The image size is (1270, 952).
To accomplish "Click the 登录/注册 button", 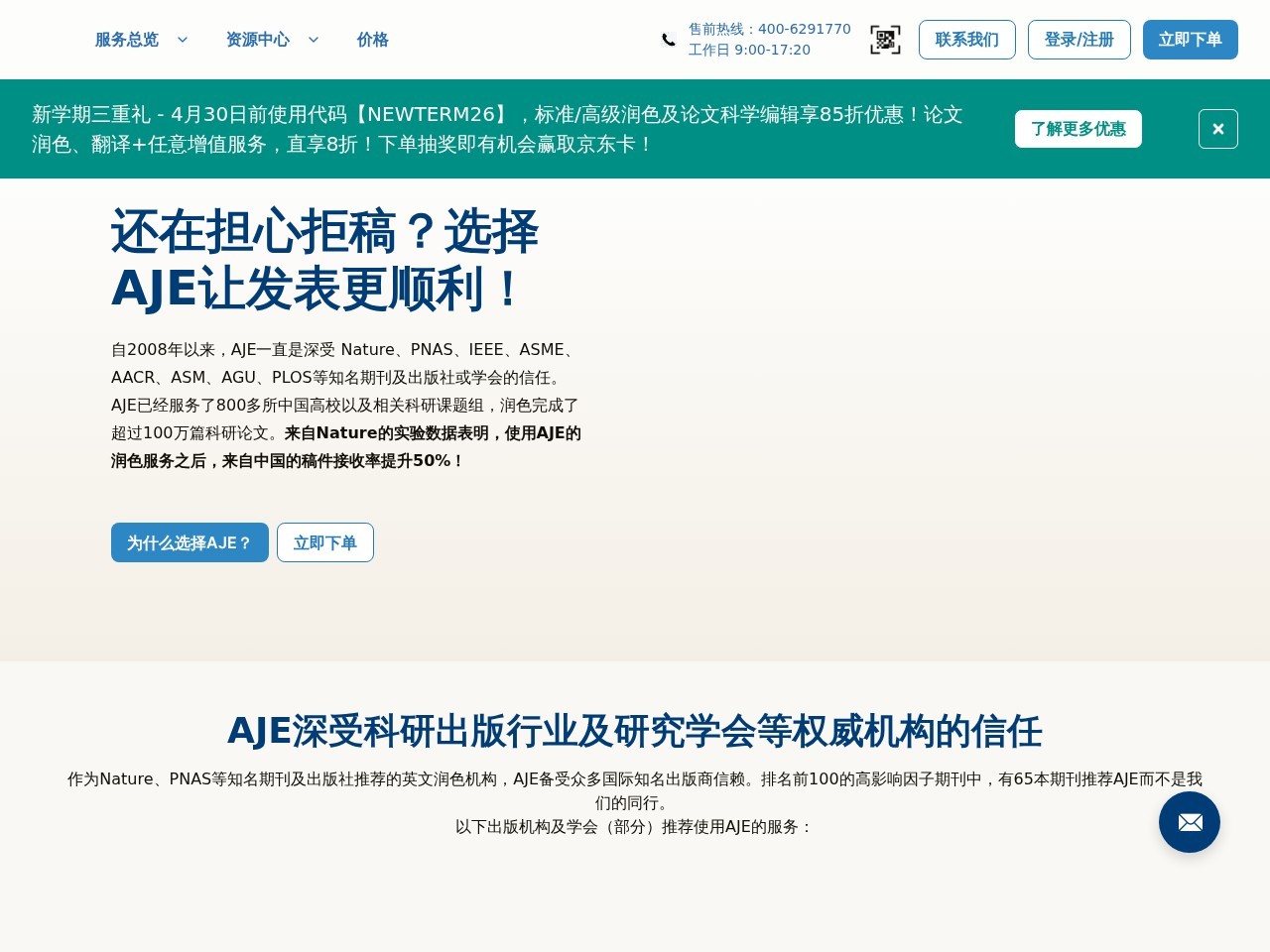I will click(1079, 40).
